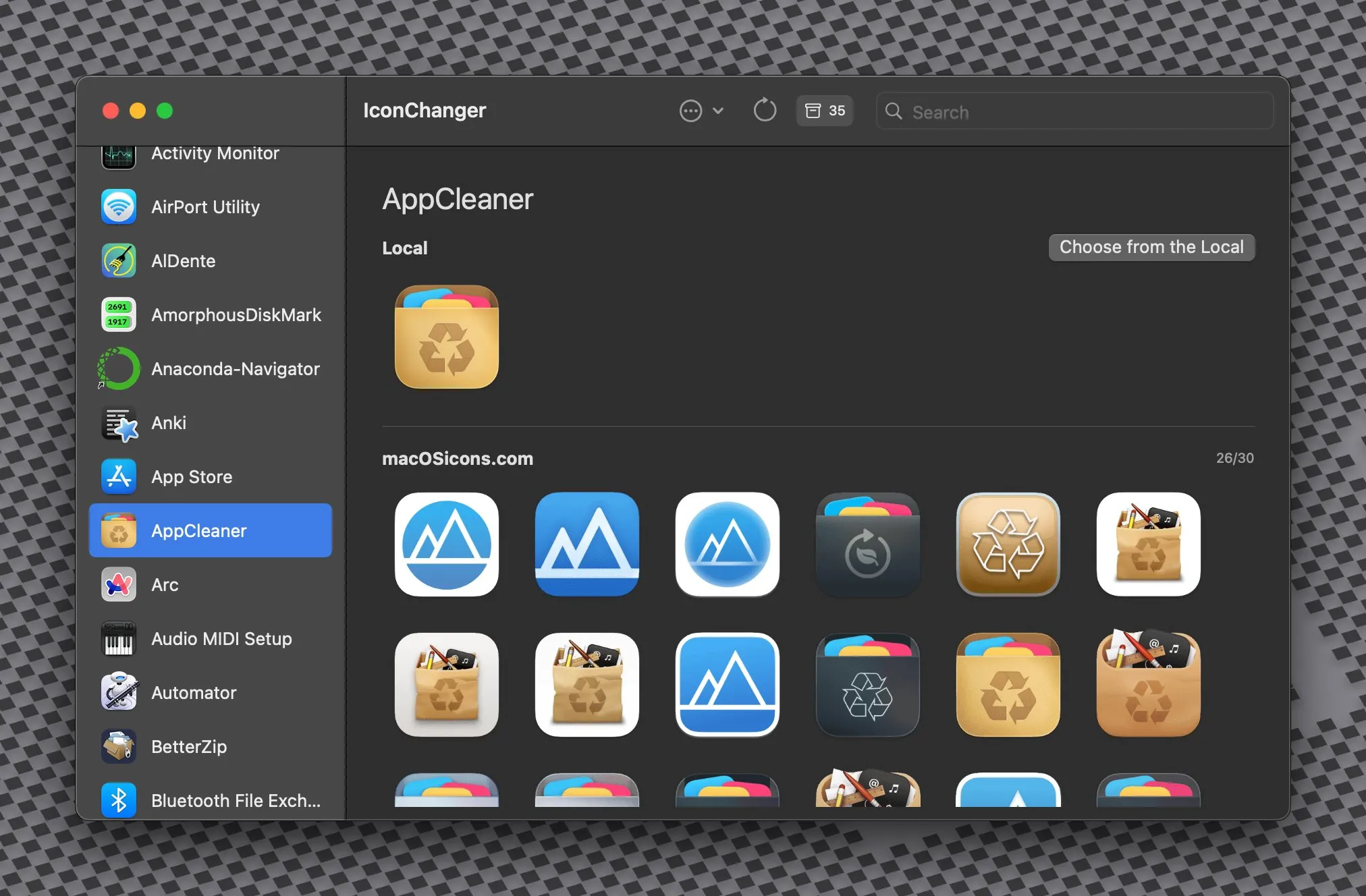Pick the brown recycle symbol icon
1366x896 pixels.
(1008, 544)
